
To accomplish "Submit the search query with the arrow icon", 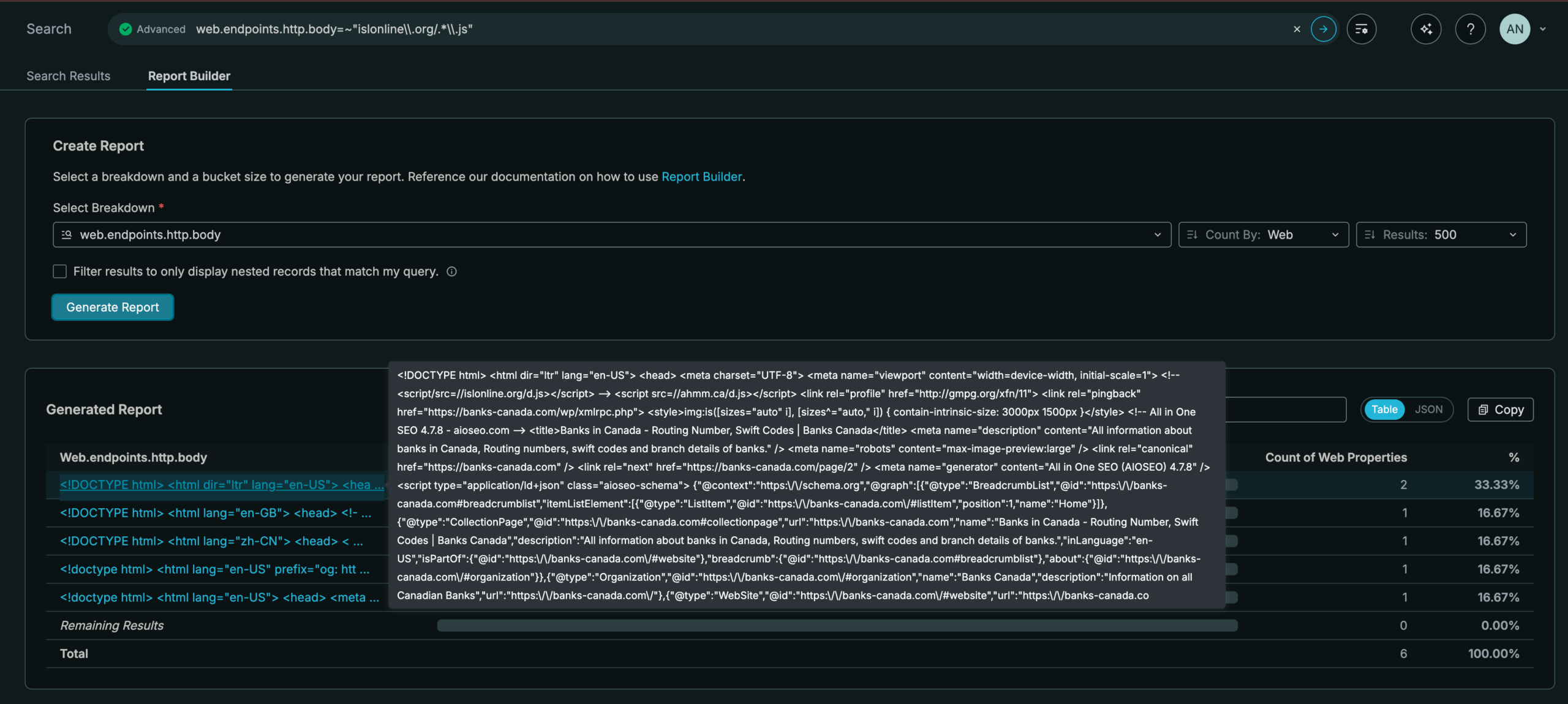I will tap(1324, 29).
